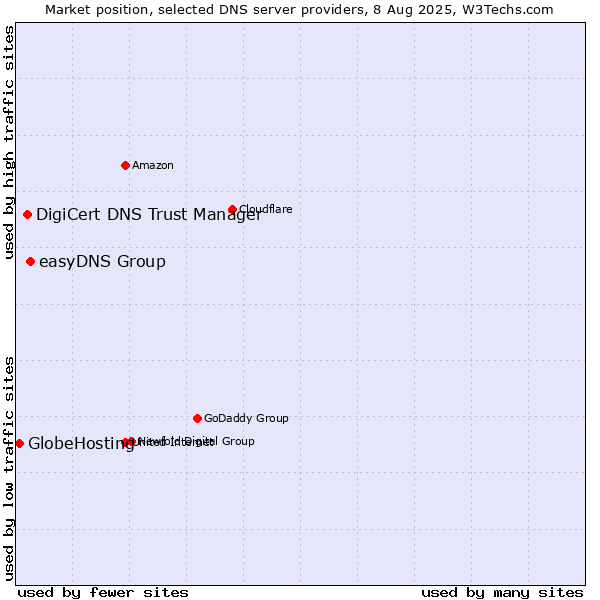Click the DigiCert DNS Trust Manager label

point(149,215)
